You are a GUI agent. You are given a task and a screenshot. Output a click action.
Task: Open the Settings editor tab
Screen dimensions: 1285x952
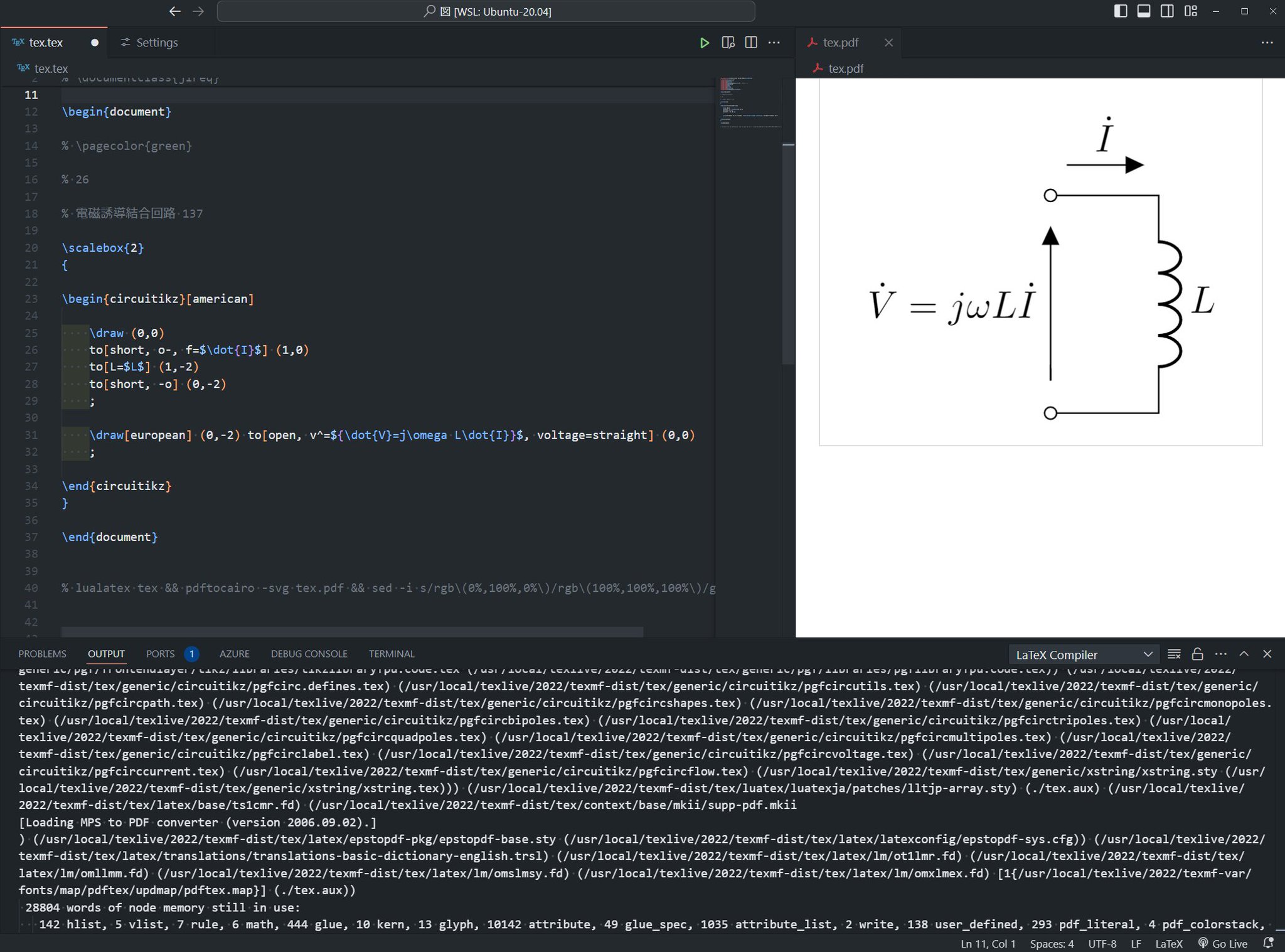coord(157,43)
